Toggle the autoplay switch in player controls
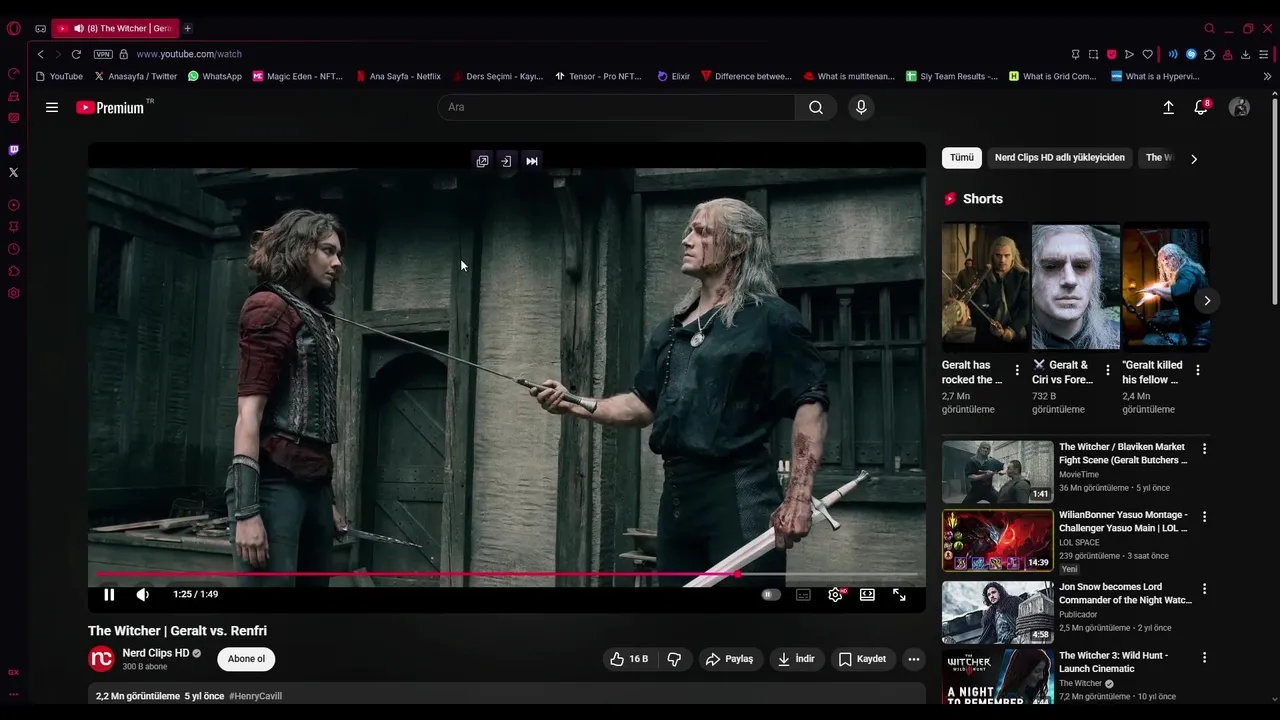Viewport: 1280px width, 720px height. click(770, 594)
